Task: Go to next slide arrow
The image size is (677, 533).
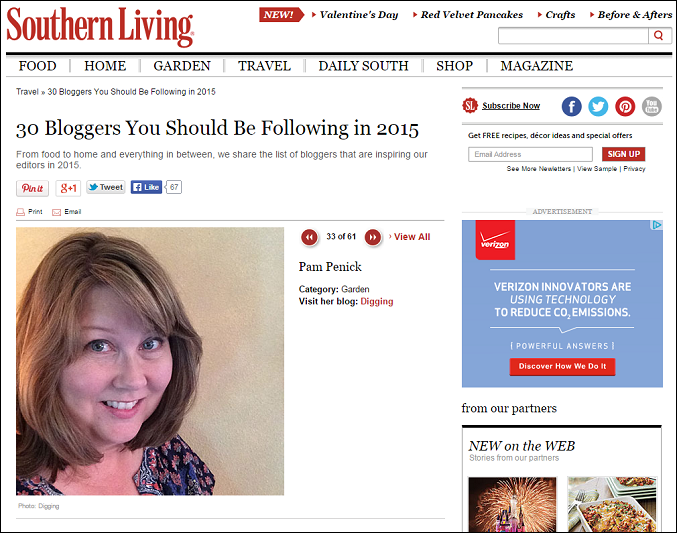Action: pyautogui.click(x=373, y=237)
